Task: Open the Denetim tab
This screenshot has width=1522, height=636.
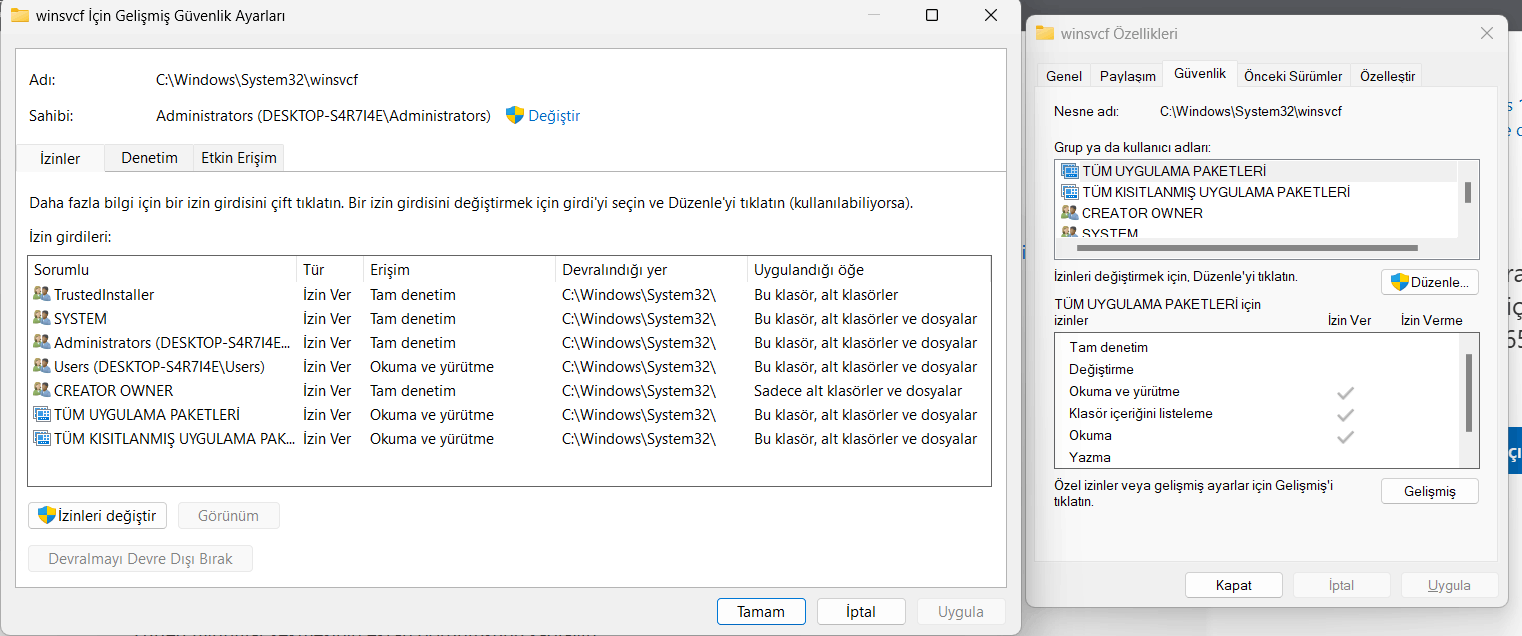Action: 149,158
